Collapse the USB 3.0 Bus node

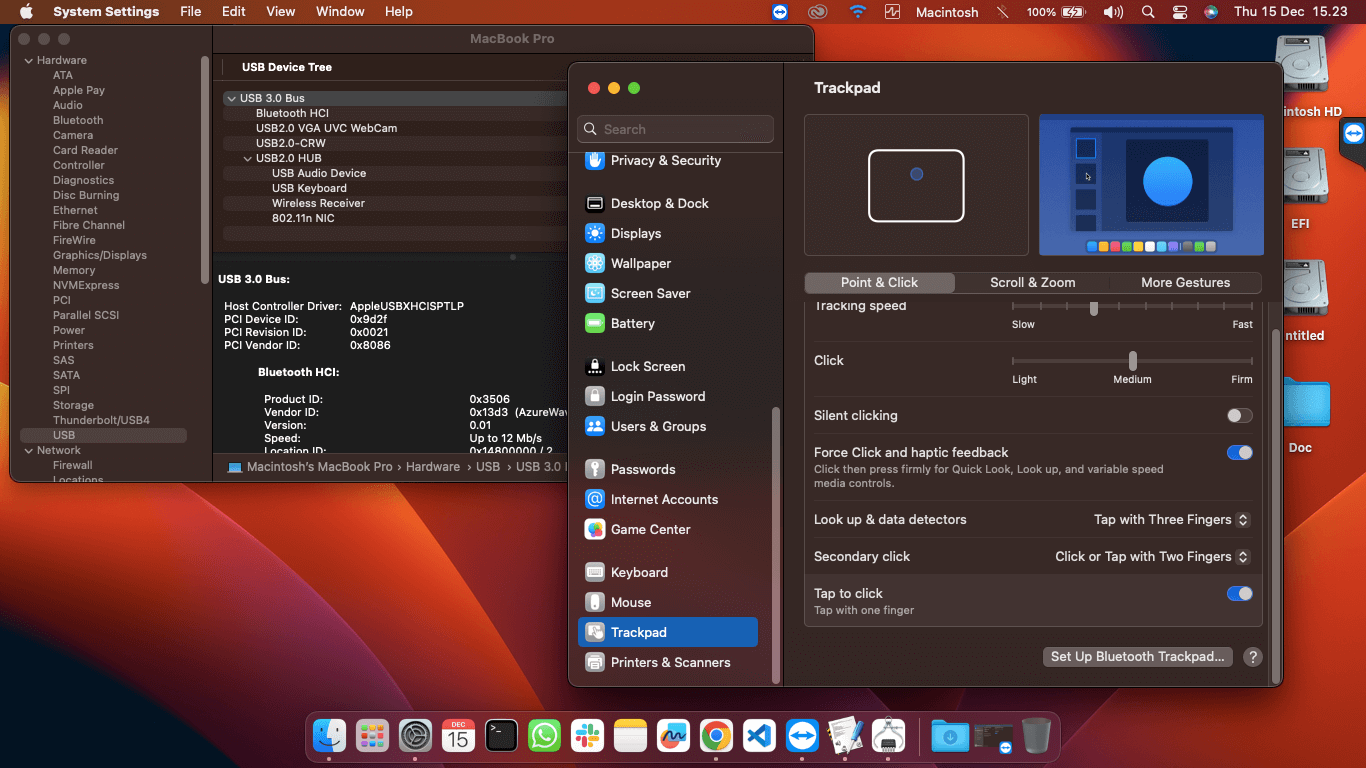point(232,98)
